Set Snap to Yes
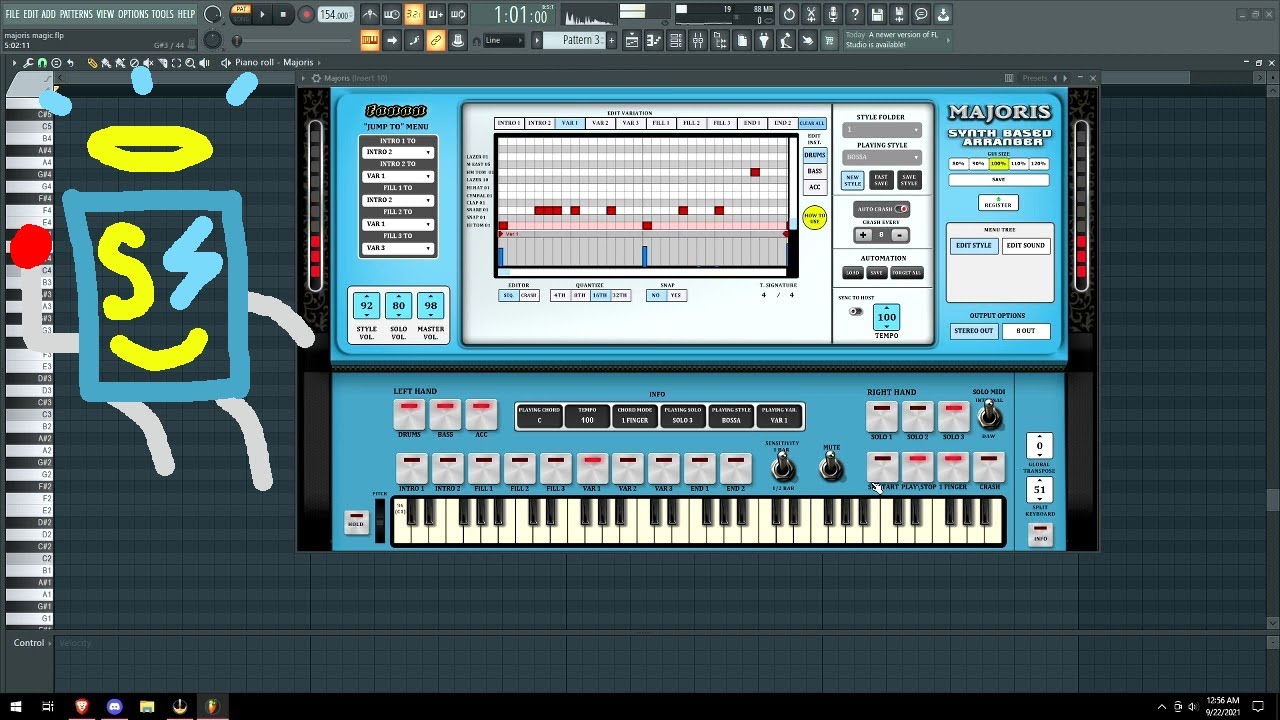This screenshot has width=1280, height=720. tap(675, 295)
